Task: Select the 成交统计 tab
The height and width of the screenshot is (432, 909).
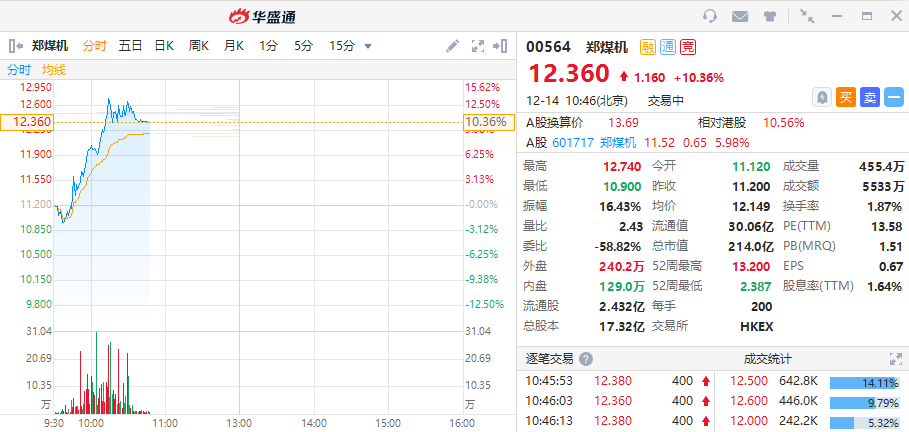Action: [768, 359]
